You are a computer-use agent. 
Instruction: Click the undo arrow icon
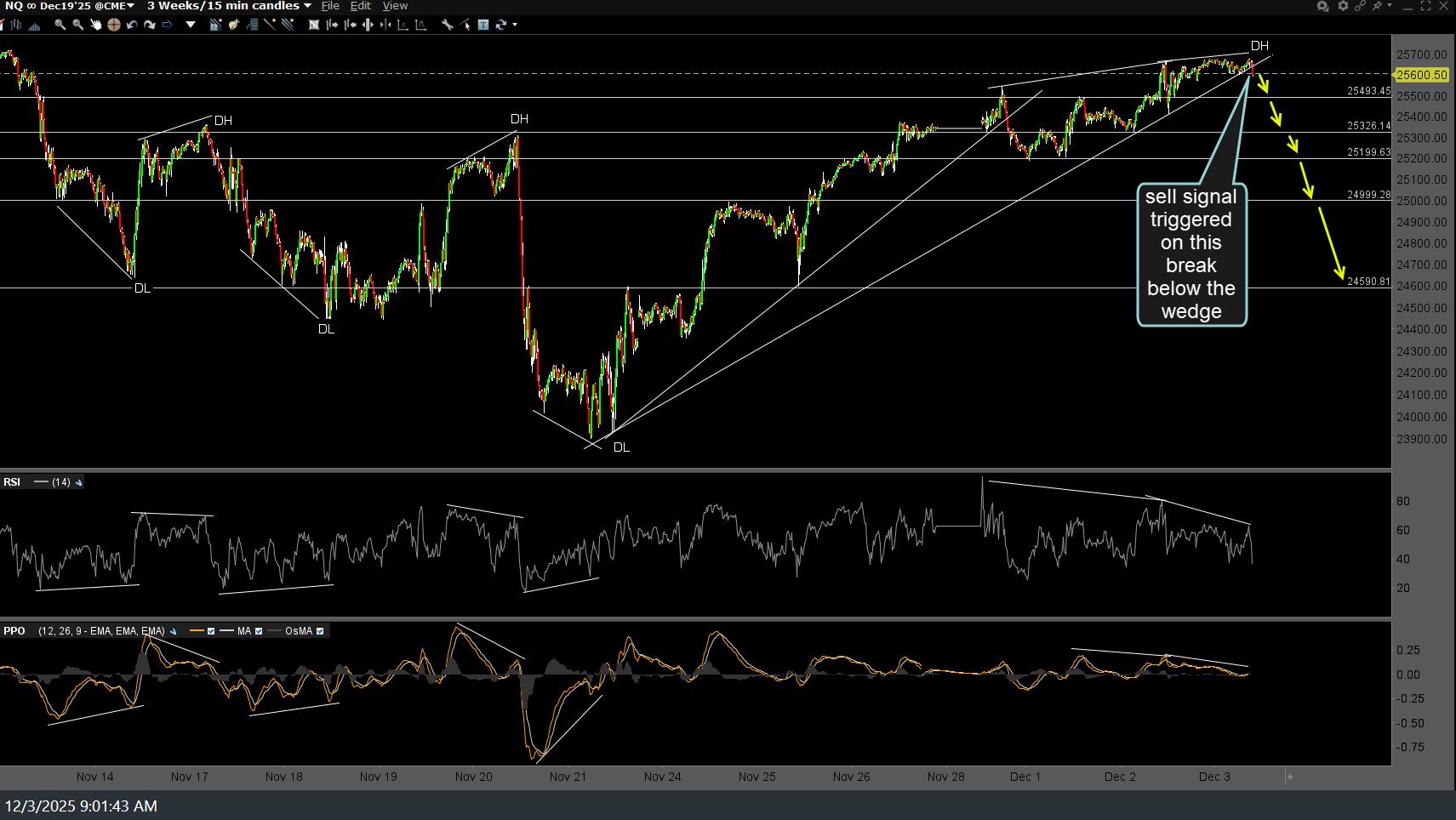131,25
